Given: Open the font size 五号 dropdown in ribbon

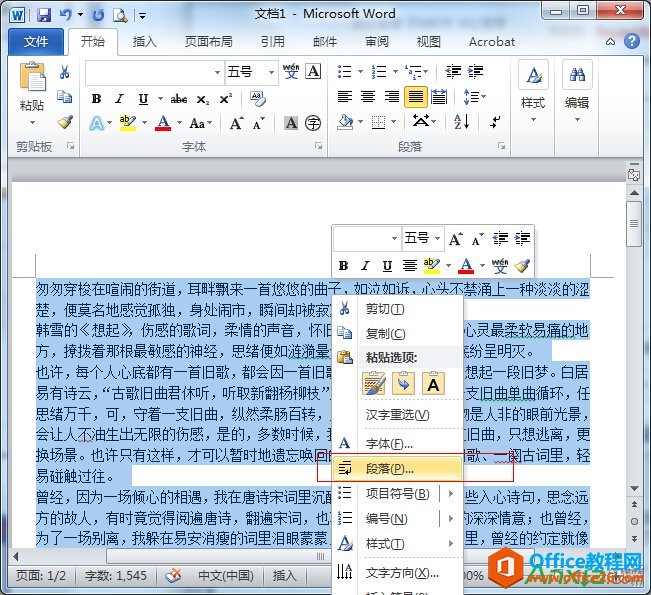Looking at the screenshot, I should coord(271,72).
